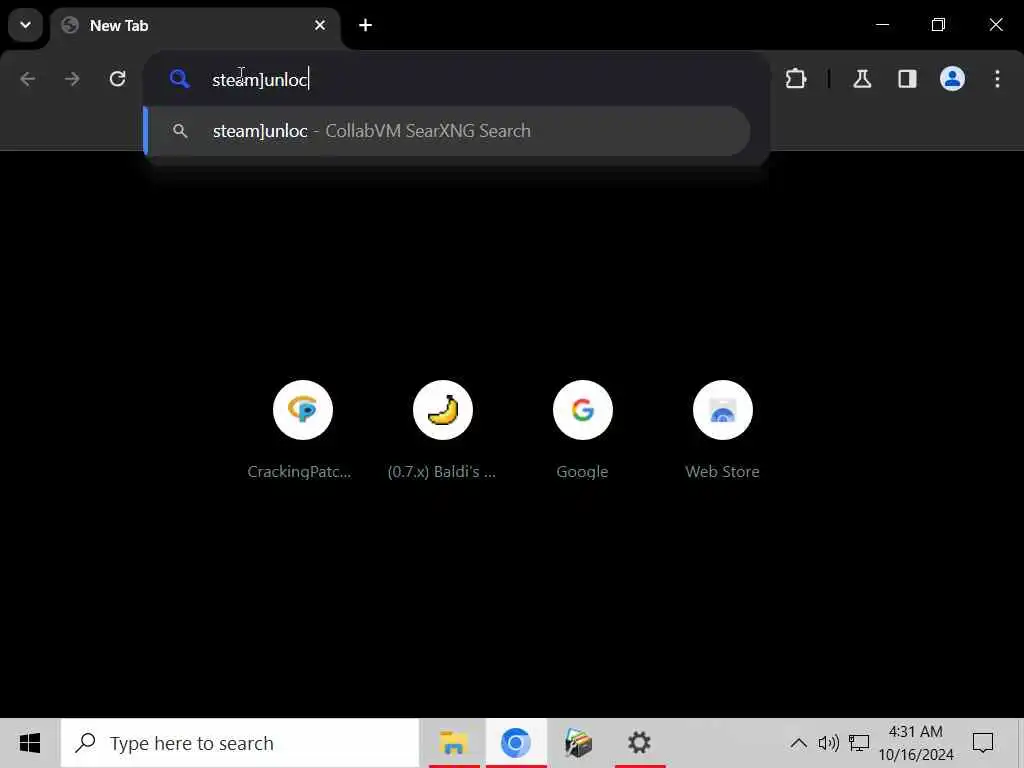Open the network tray icon

859,743
